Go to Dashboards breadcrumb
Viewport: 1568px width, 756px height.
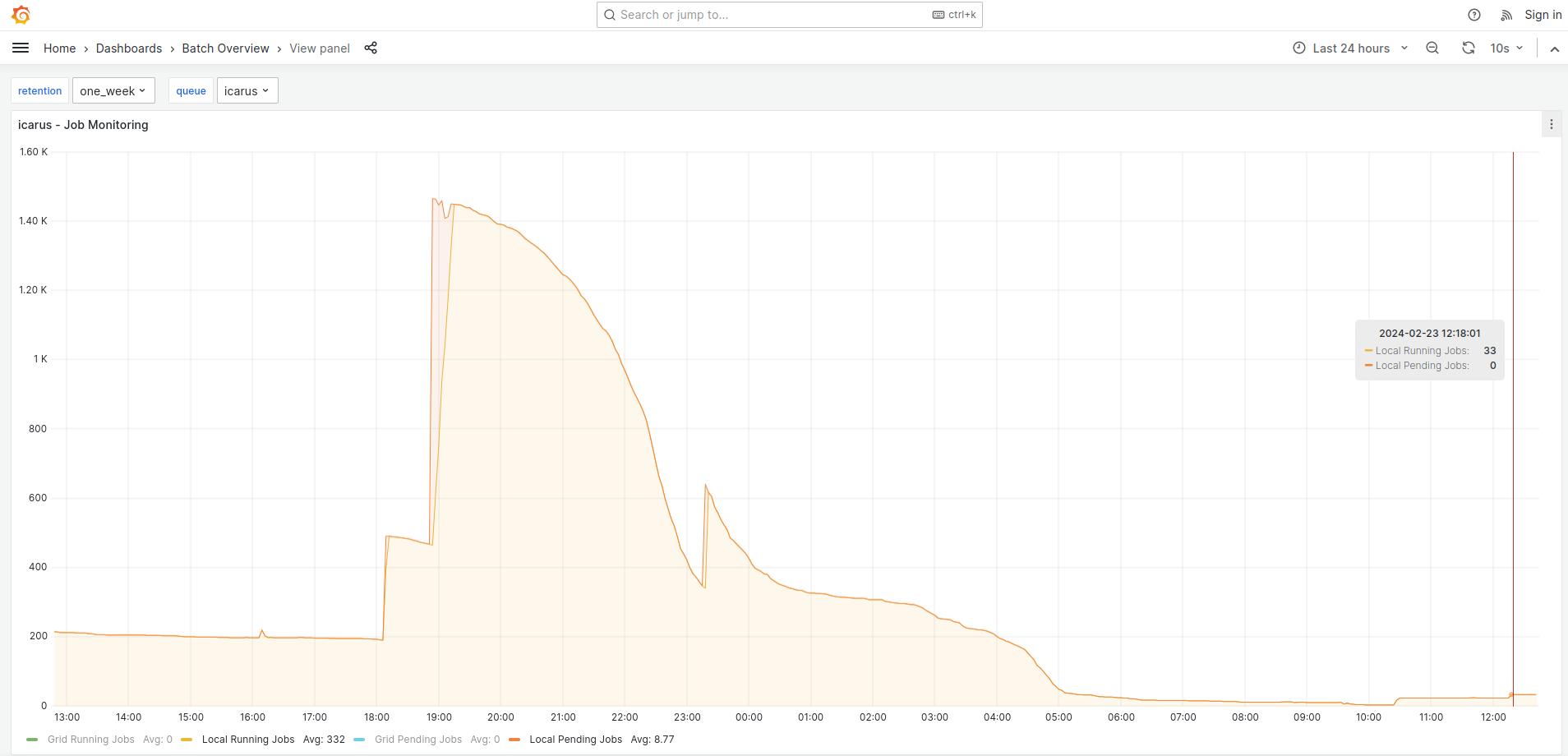[129, 48]
